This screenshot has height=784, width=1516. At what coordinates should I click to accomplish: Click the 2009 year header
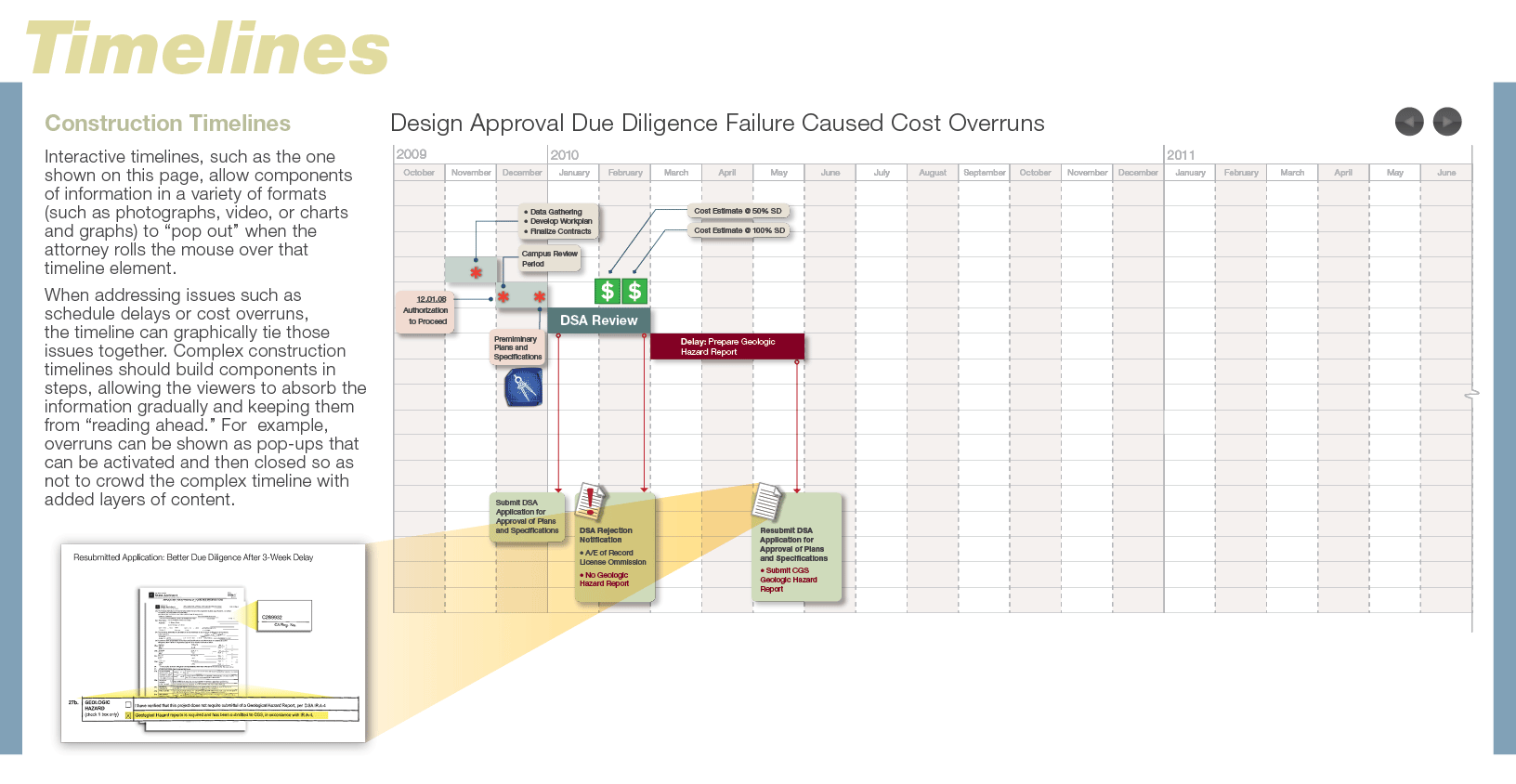coord(412,154)
